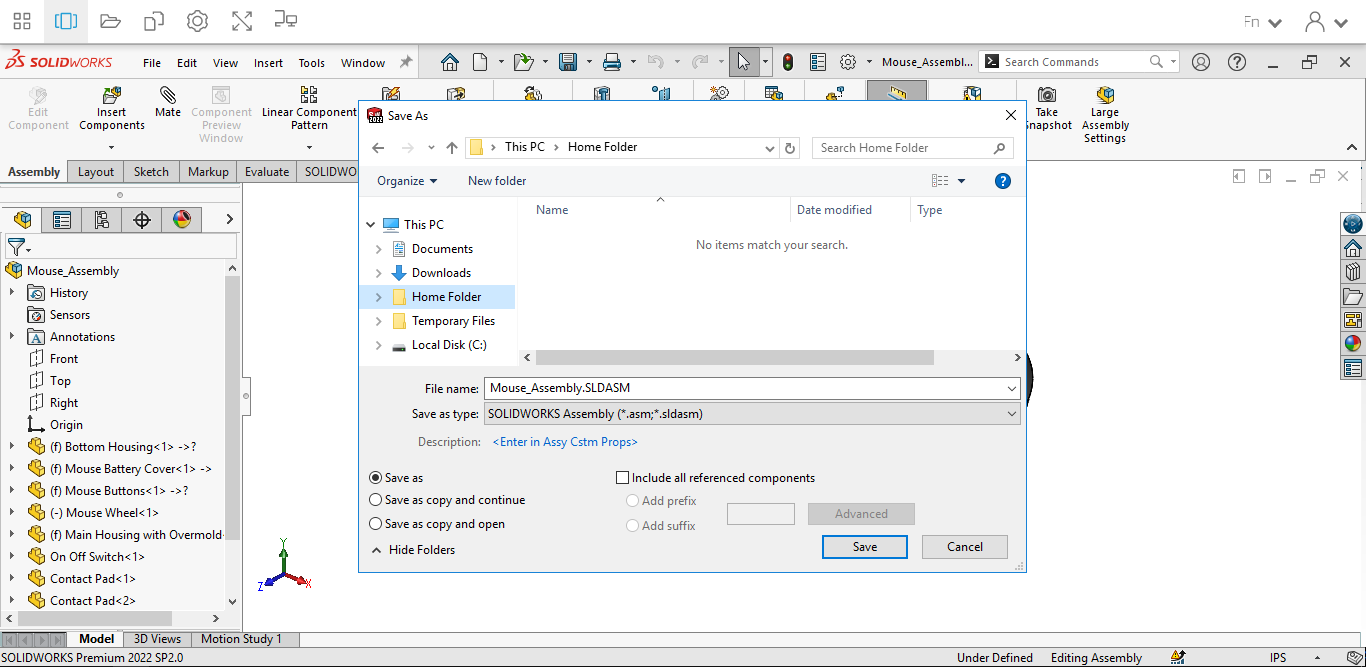This screenshot has height=667, width=1366.
Task: Click the Save button
Action: click(864, 547)
